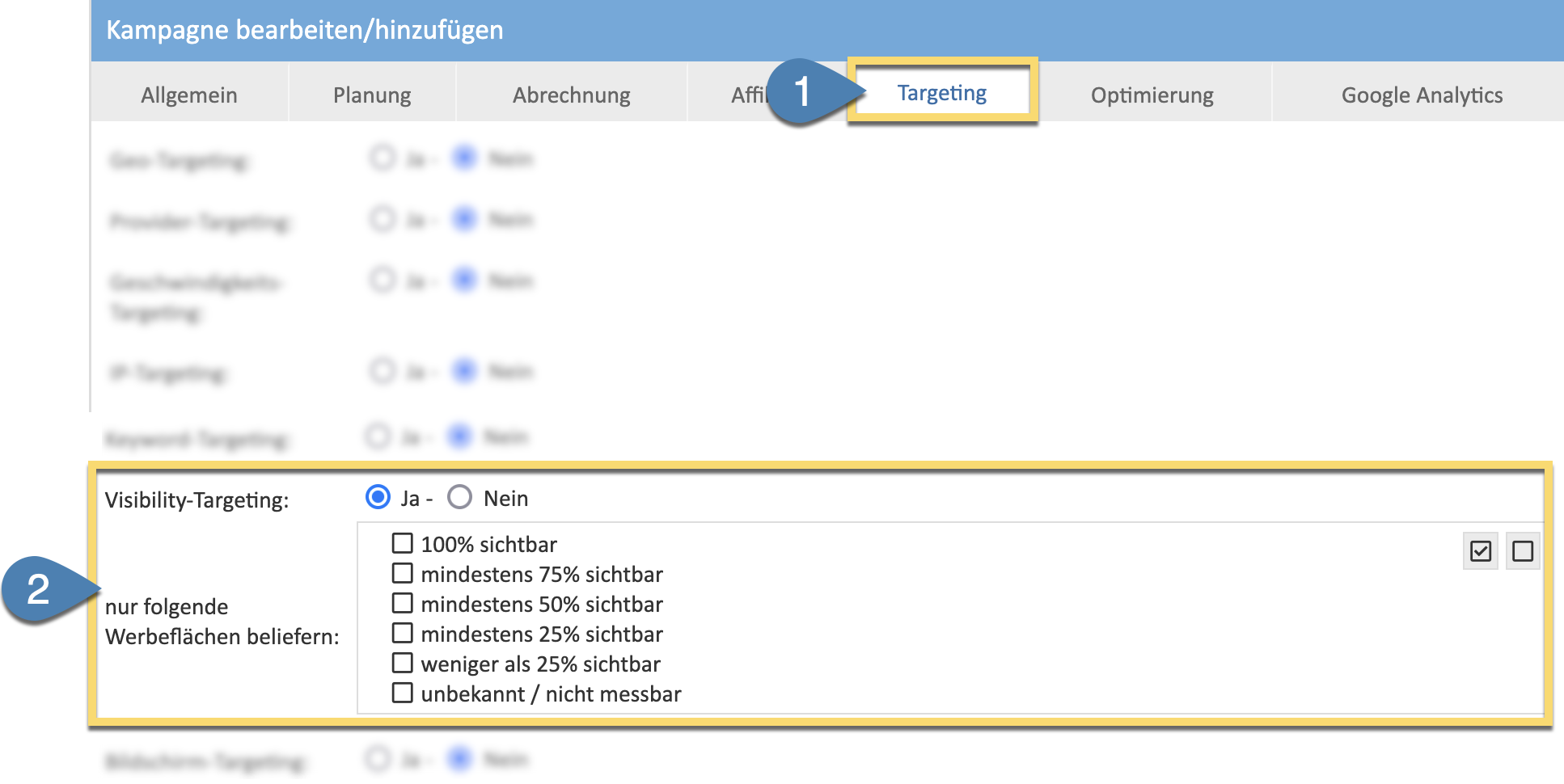
Task: Go to the Abrechnung tab
Action: (x=571, y=95)
